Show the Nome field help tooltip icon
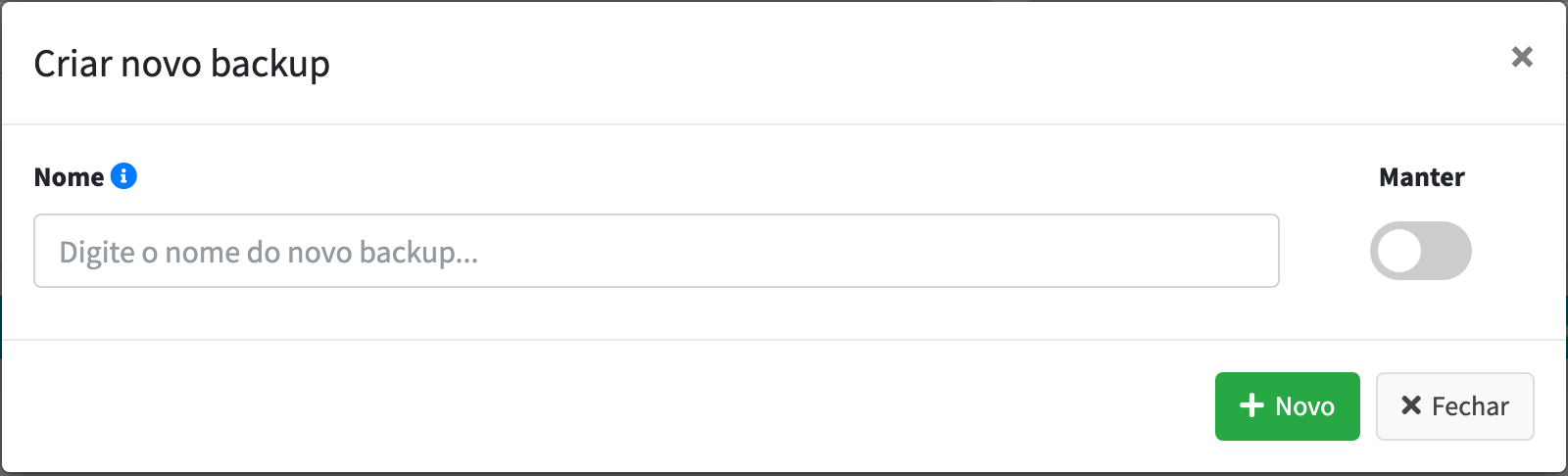 [123, 176]
